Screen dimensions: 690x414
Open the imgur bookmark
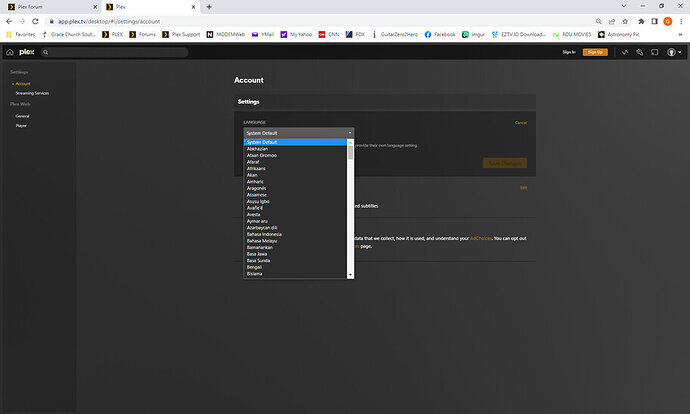tap(473, 34)
